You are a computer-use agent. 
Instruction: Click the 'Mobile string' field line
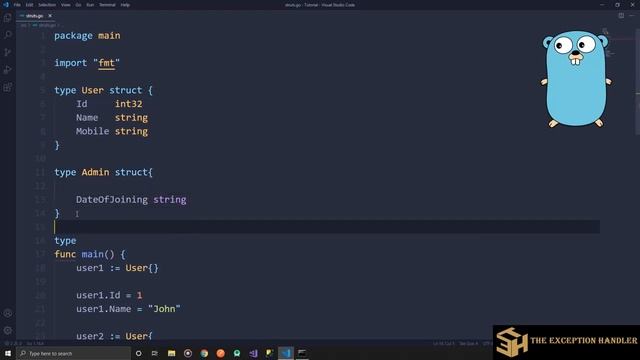tap(112, 131)
